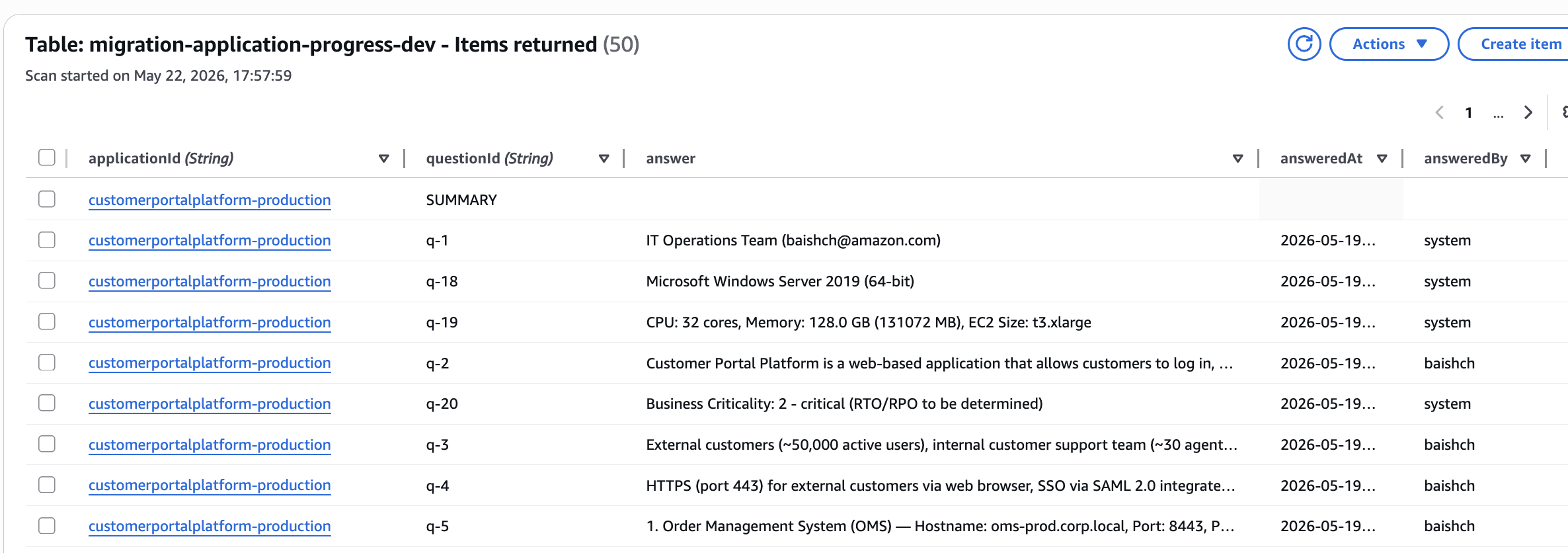
Task: Click answeredAt date in q-1 row
Action: [x=1327, y=240]
